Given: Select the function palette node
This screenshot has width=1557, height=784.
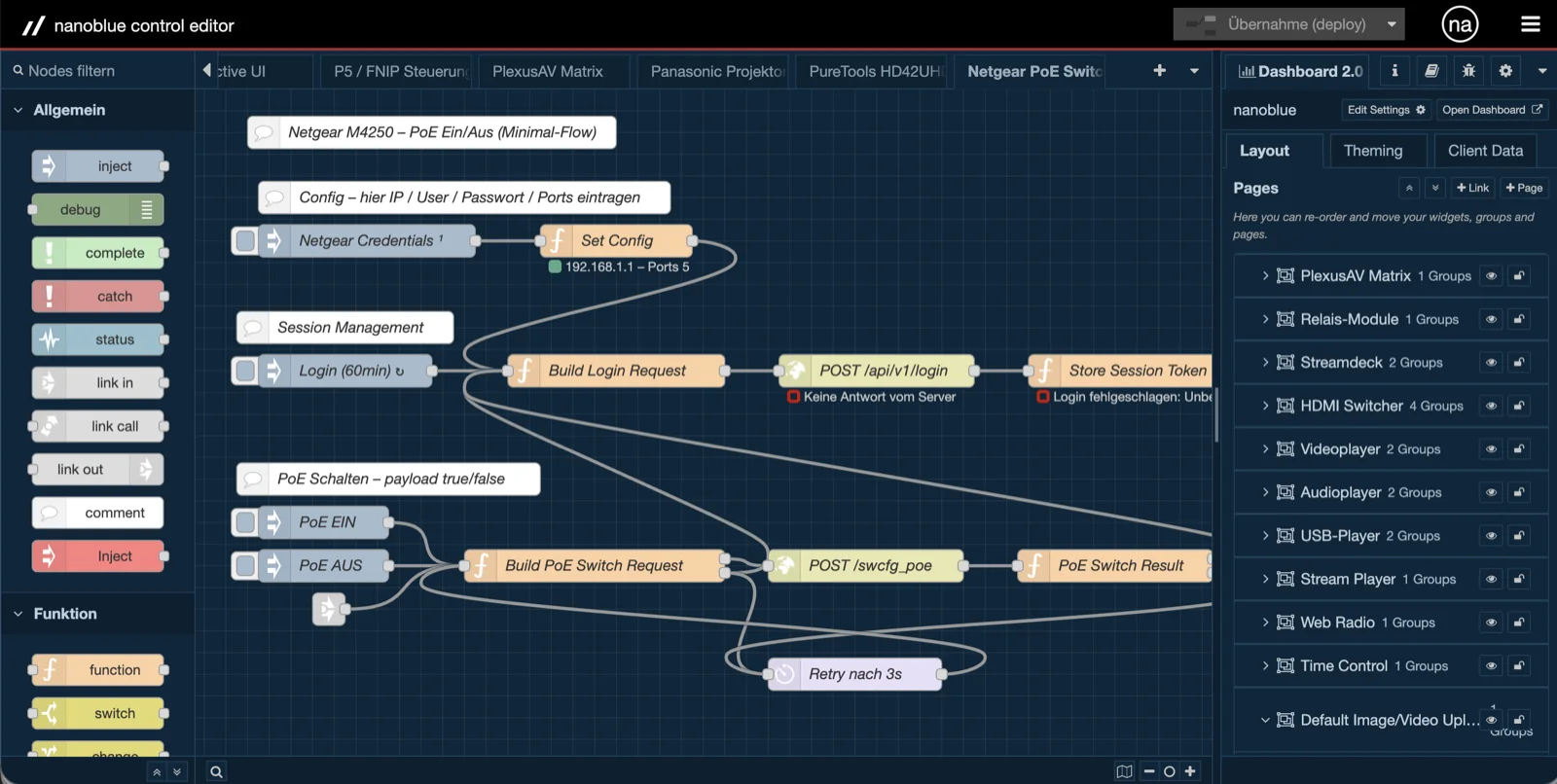Looking at the screenshot, I should click(x=97, y=669).
